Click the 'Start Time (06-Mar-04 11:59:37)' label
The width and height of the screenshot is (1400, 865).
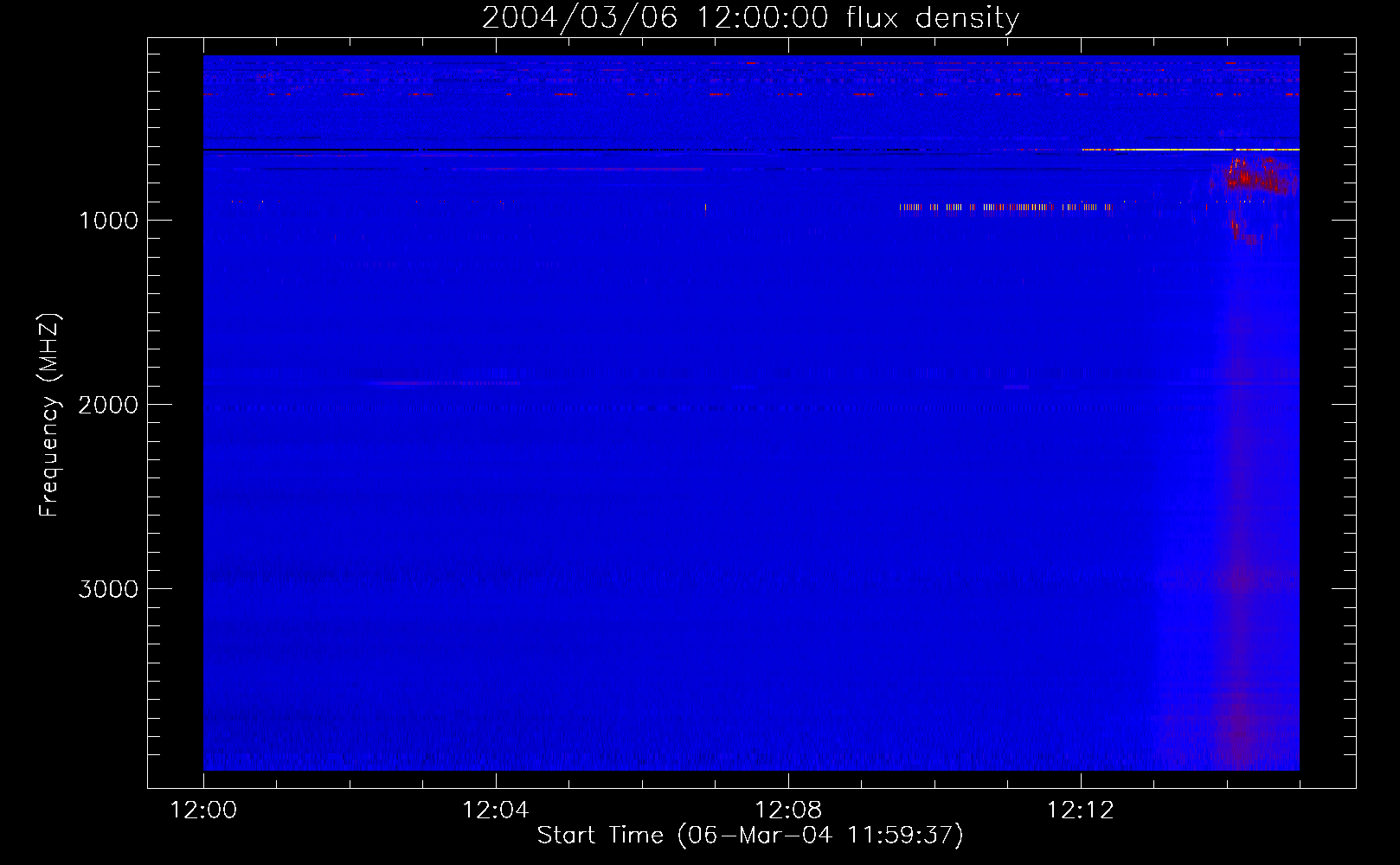(750, 836)
